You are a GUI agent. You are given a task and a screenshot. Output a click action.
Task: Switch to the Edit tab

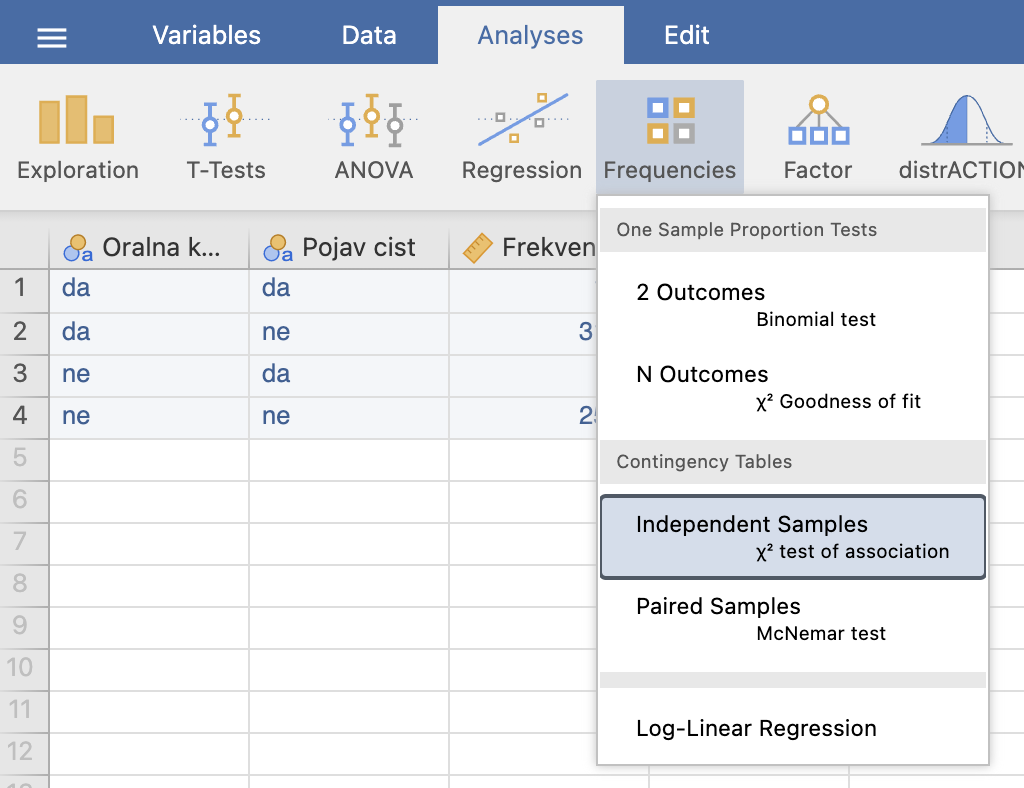click(x=686, y=35)
